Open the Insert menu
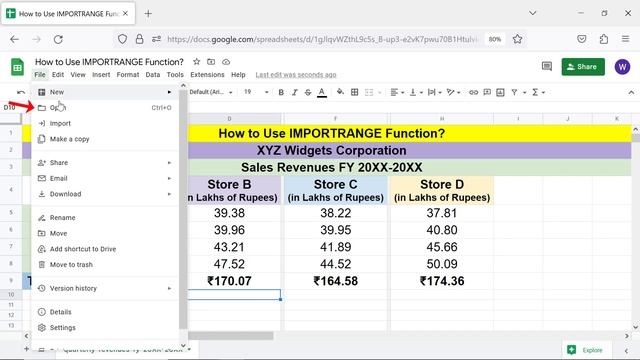Screen dimensions: 640x360 (x=101, y=75)
